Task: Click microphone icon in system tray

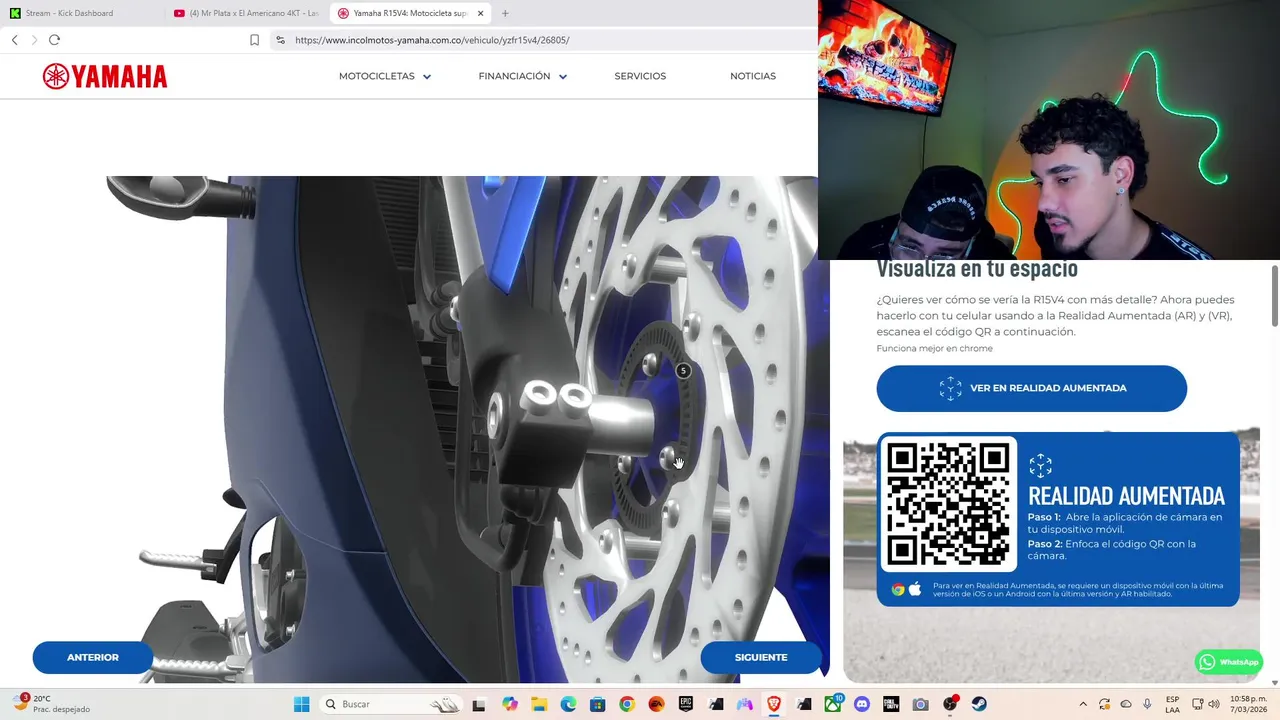Action: [x=1147, y=704]
